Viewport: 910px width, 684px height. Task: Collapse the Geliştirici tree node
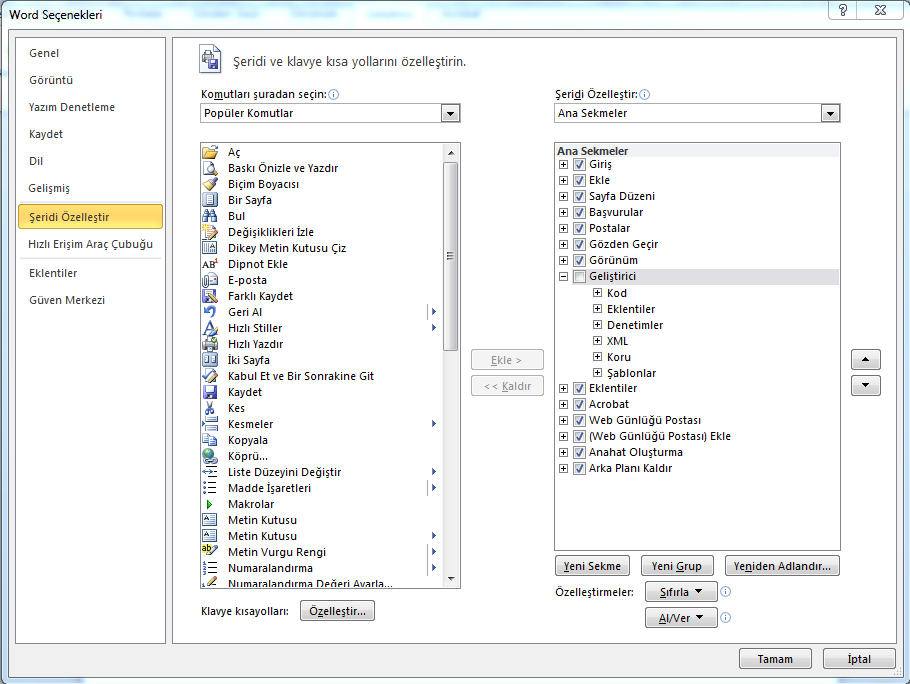coord(563,276)
